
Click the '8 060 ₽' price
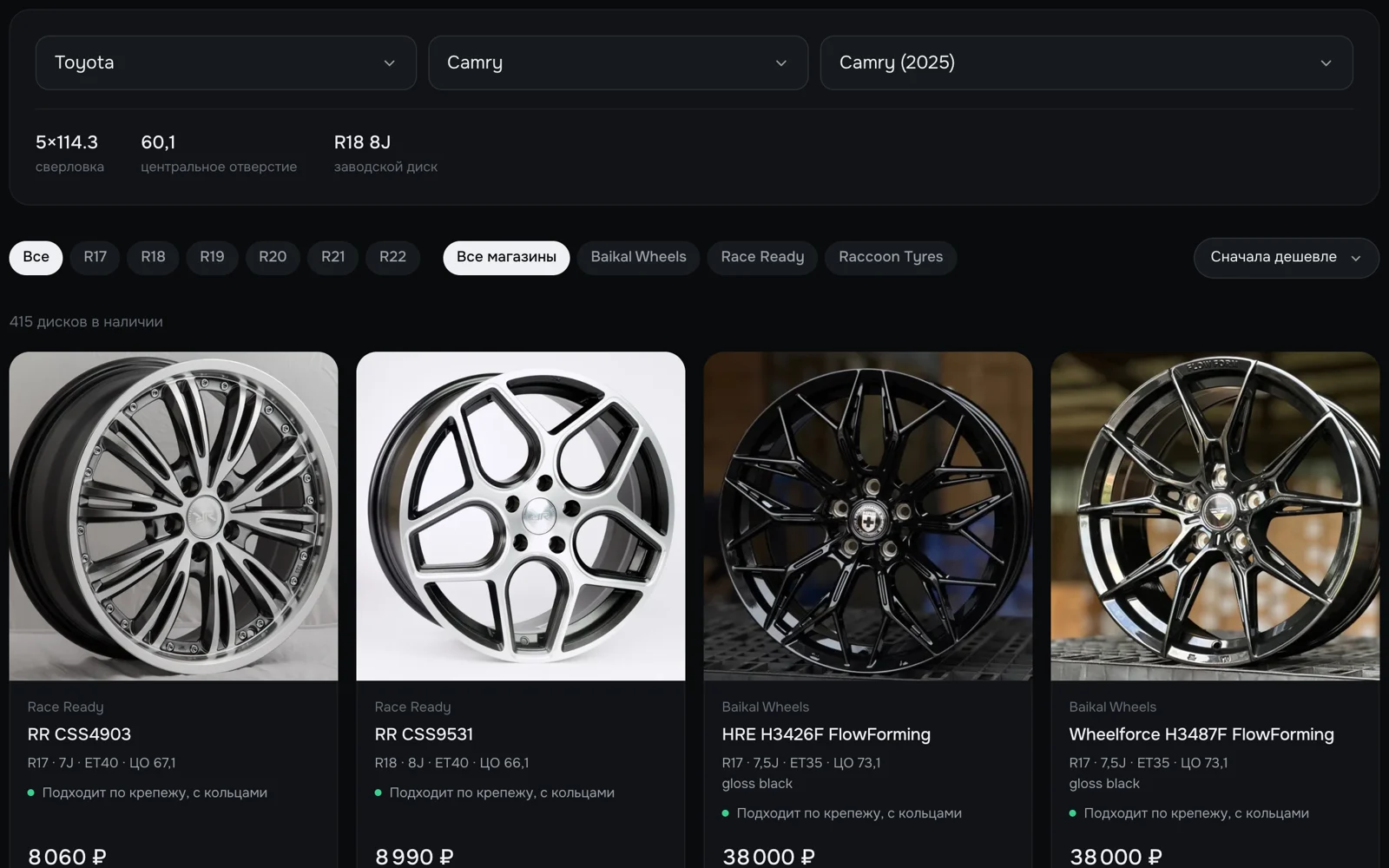(67, 857)
